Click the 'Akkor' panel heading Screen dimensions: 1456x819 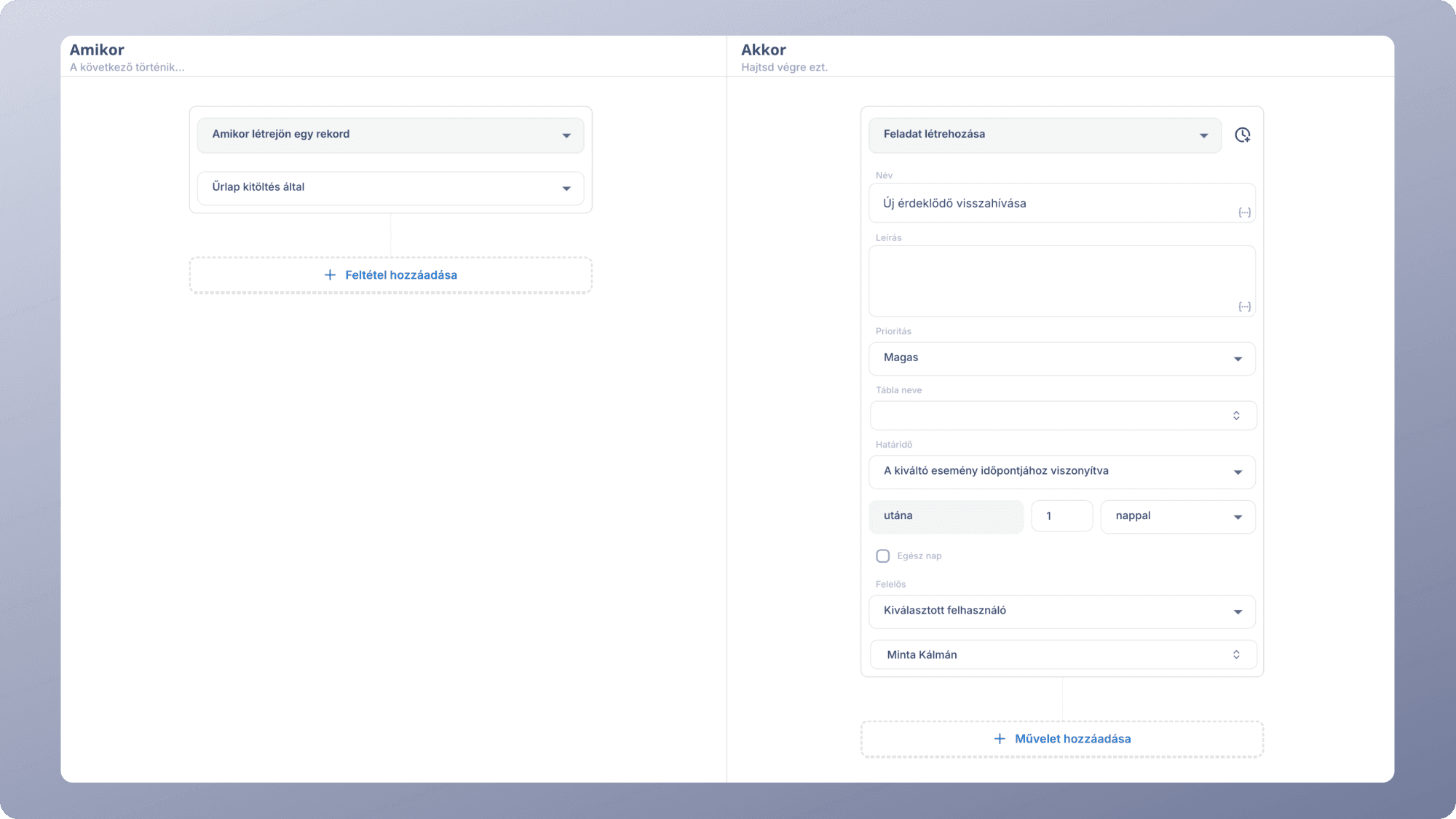coord(764,50)
